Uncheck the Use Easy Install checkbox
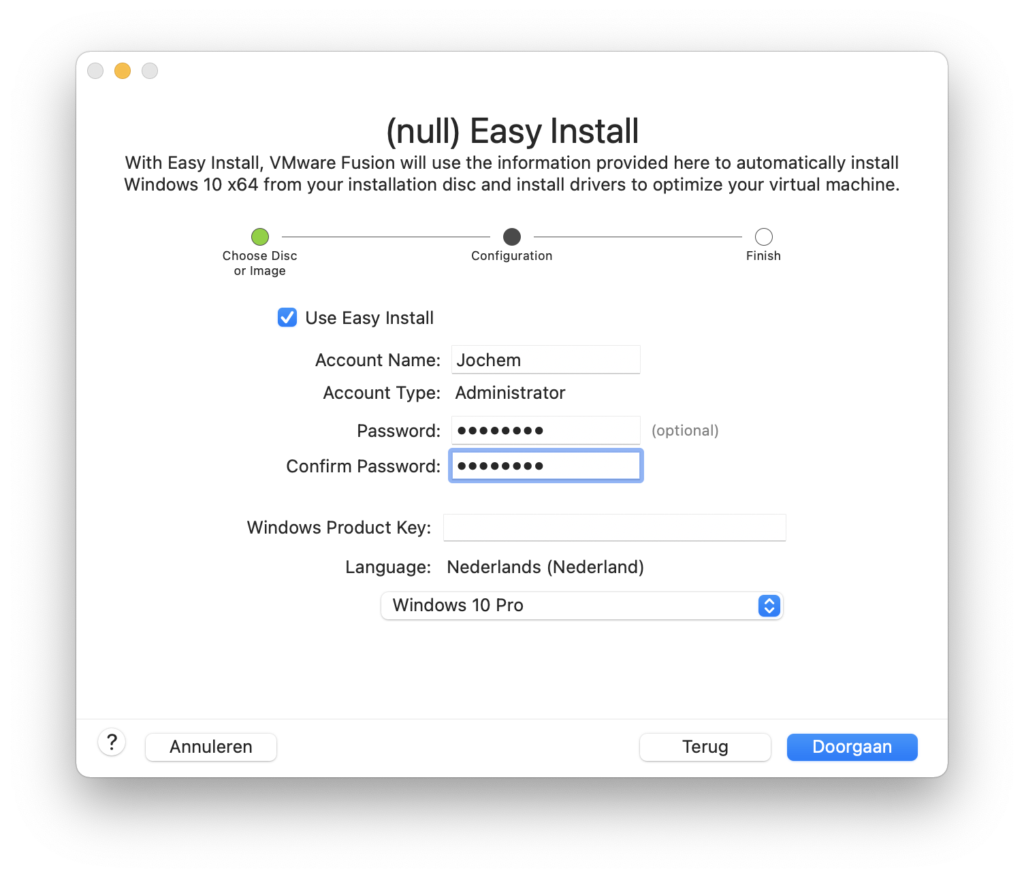This screenshot has width=1024, height=878. coord(287,317)
